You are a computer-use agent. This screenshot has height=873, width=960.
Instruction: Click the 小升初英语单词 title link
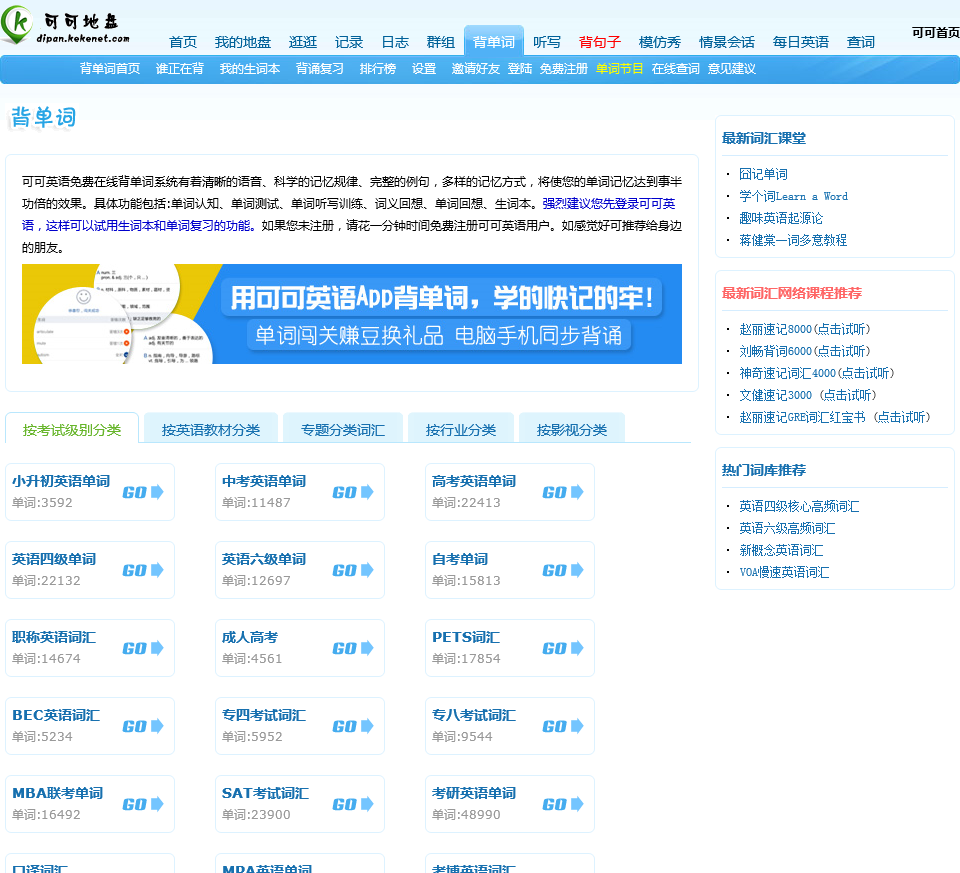click(61, 481)
